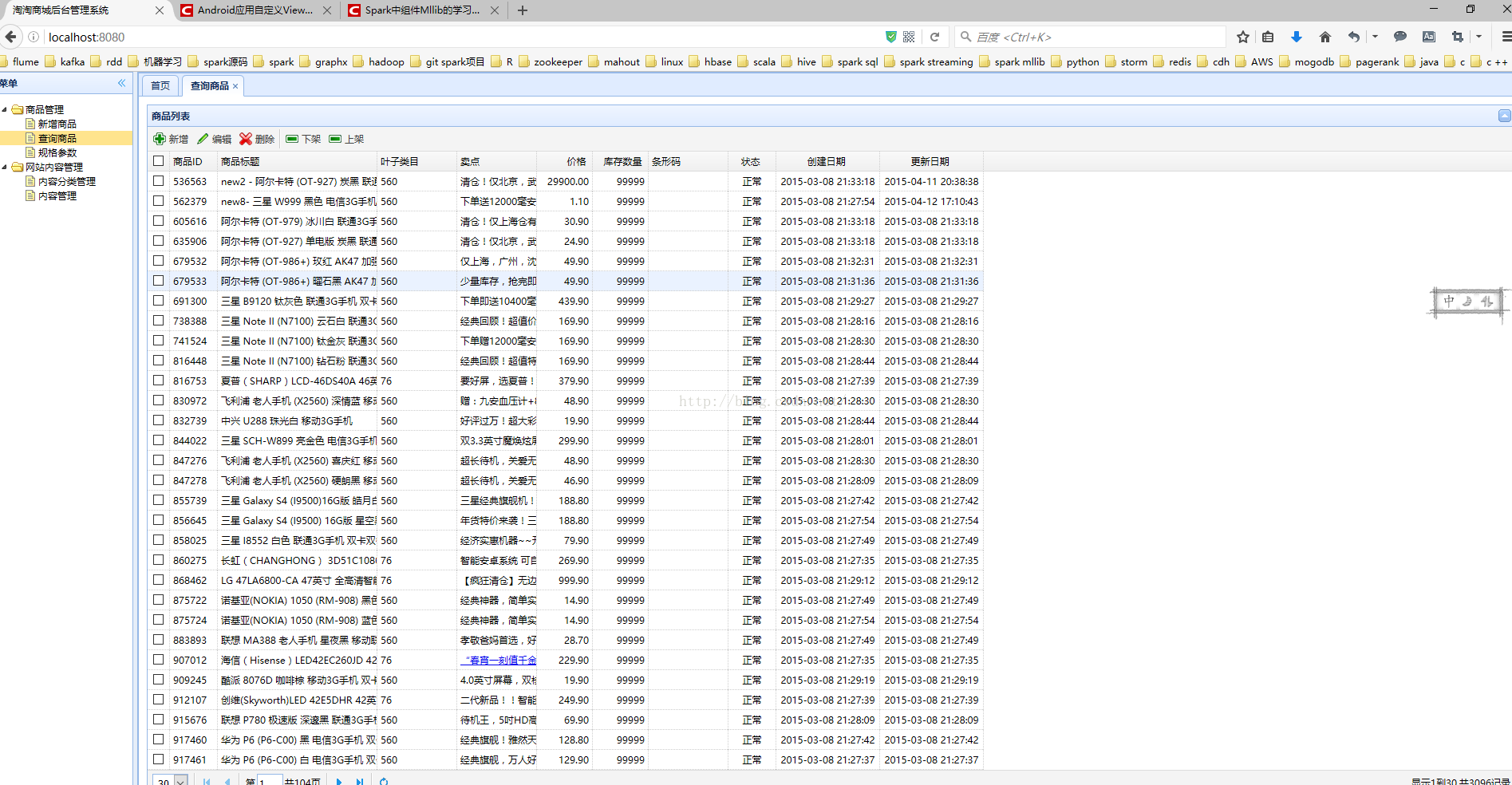Collapse the 商品列表 panel with corner icon
Viewport: 1512px width, 785px height.
coord(1504,116)
